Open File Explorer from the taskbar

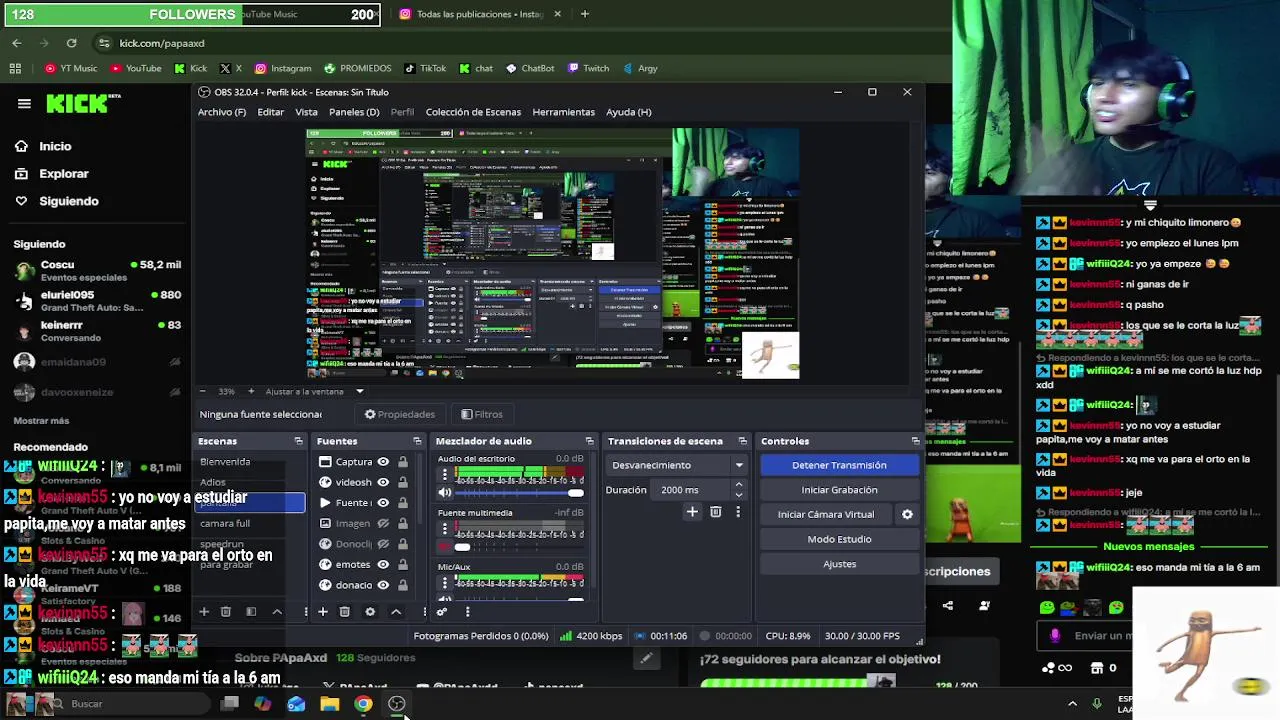pos(330,704)
